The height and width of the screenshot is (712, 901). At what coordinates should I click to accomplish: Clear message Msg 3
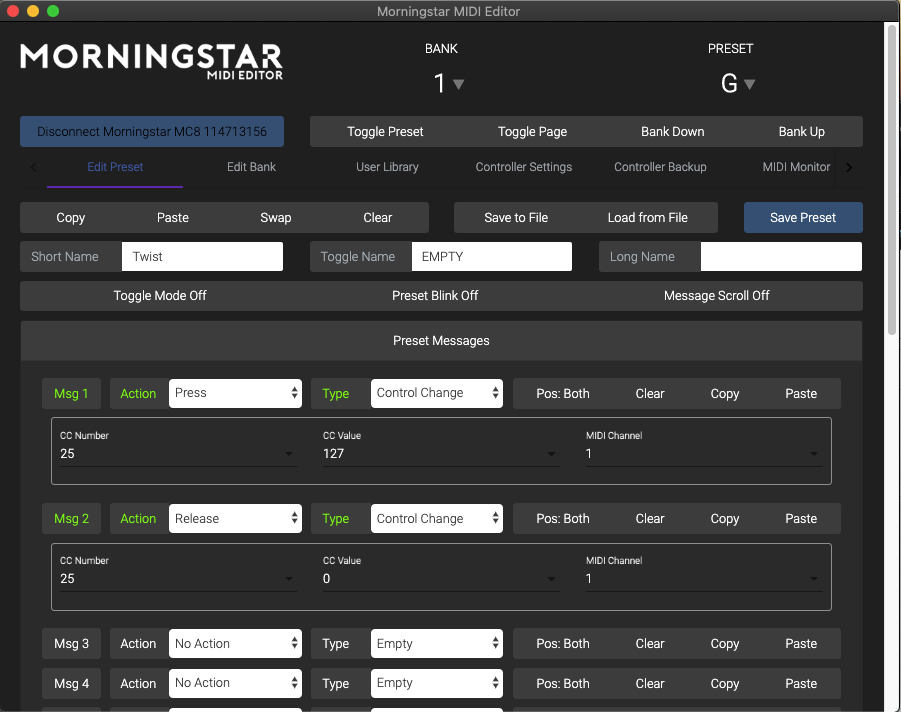tap(650, 644)
